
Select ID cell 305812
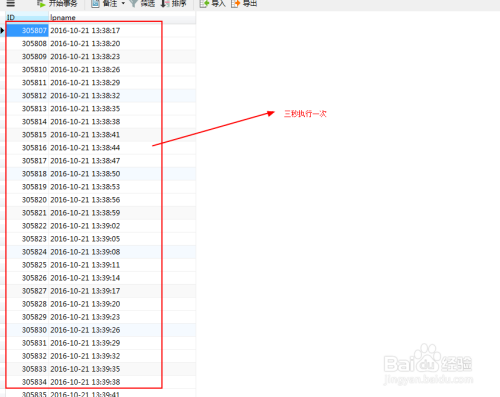(x=27, y=95)
